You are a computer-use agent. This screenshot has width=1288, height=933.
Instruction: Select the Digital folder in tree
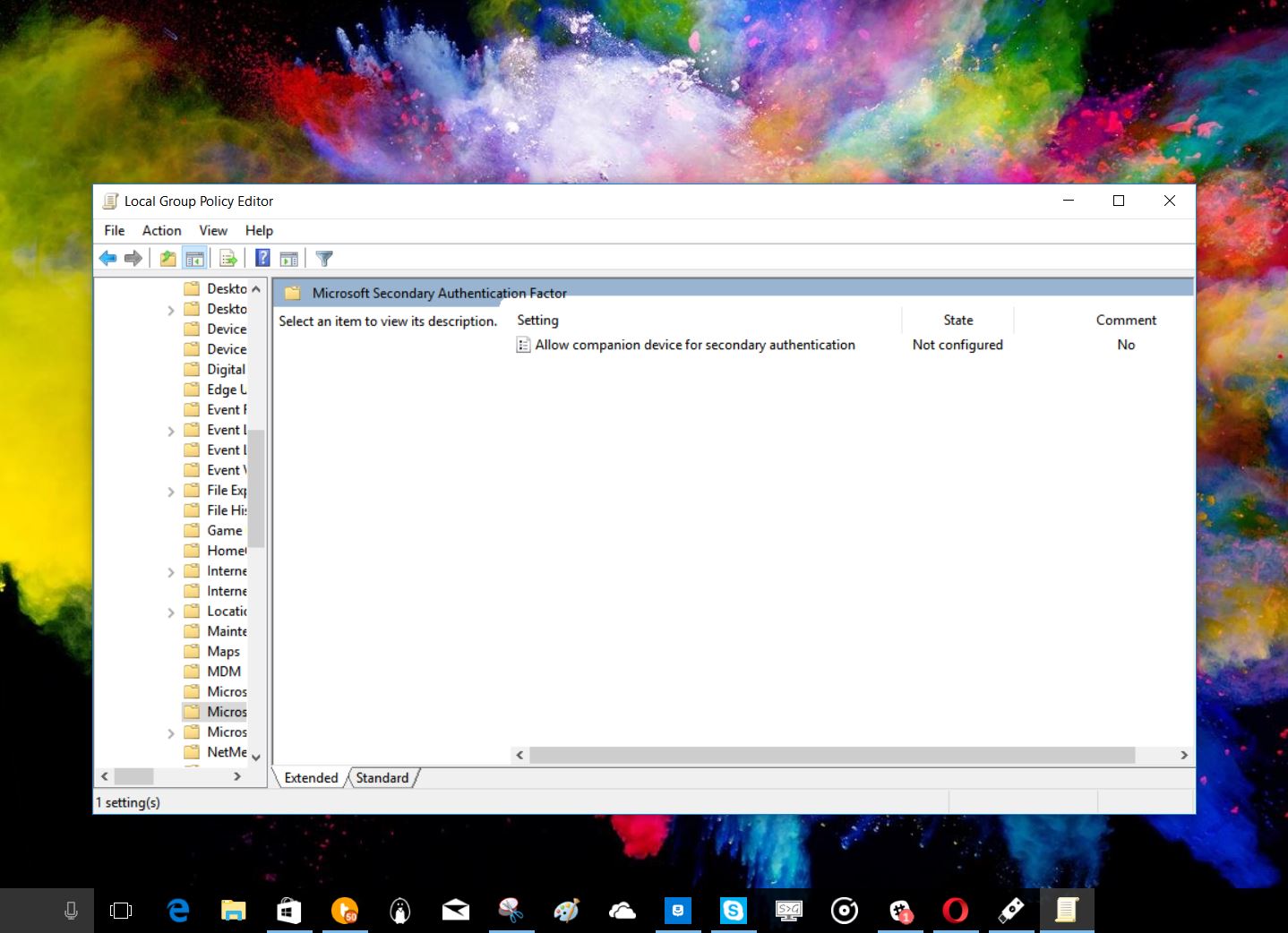tap(215, 369)
